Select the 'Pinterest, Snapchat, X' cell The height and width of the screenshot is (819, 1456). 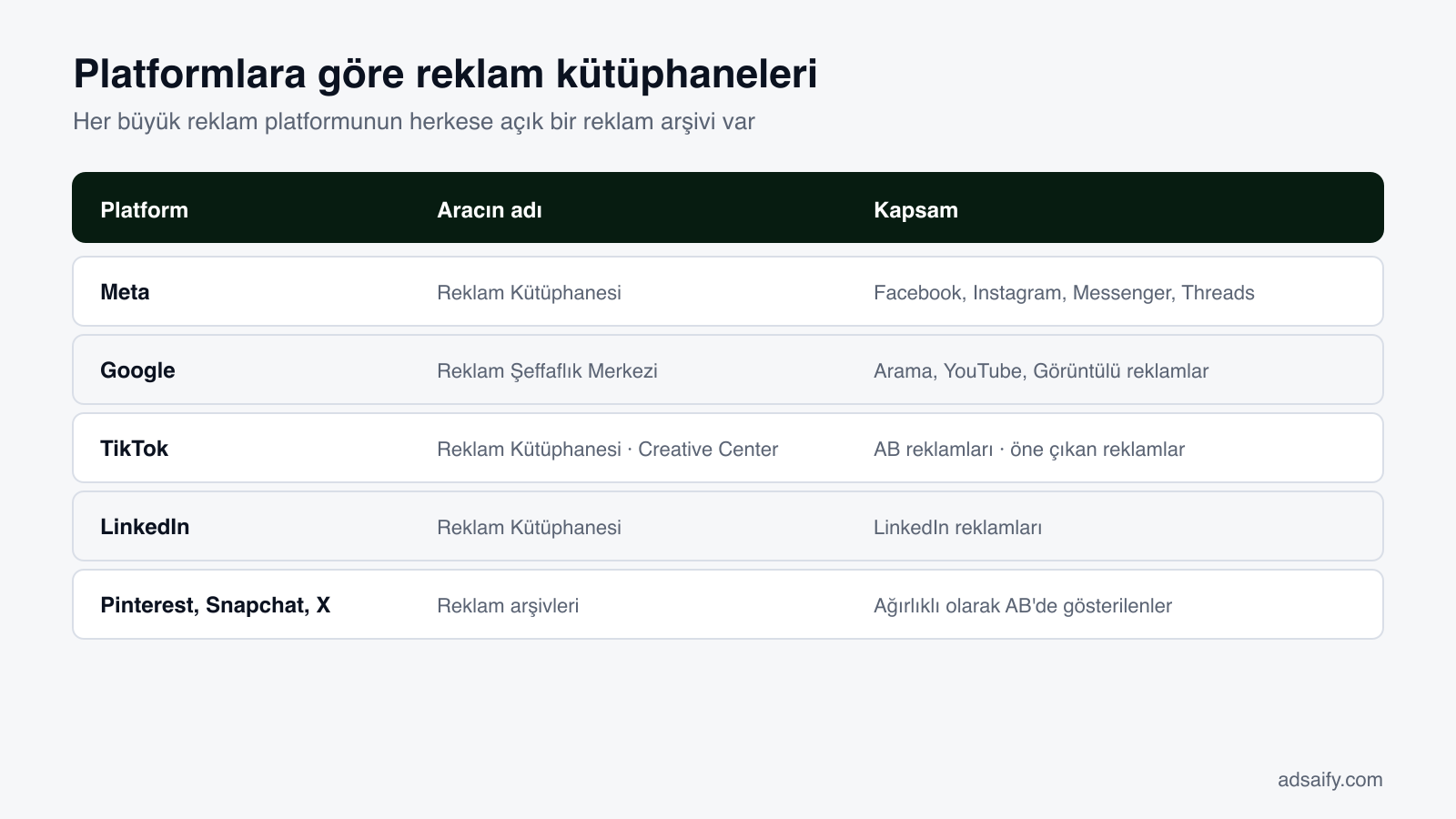[215, 605]
